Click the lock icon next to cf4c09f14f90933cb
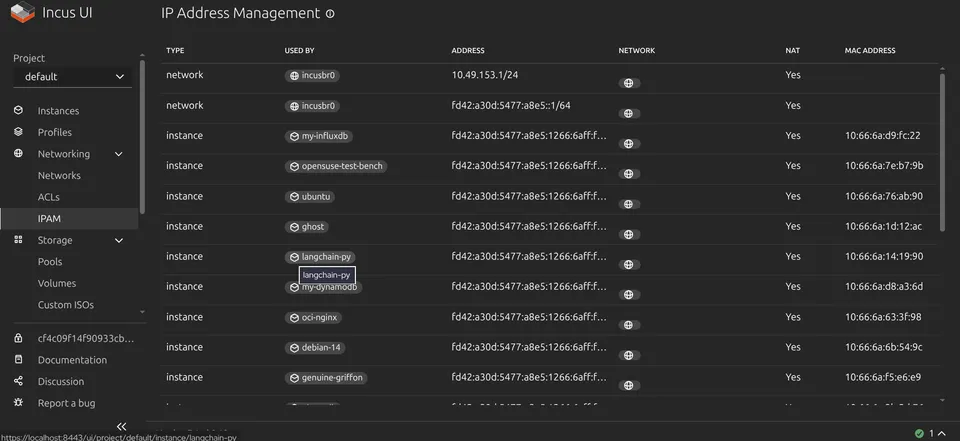The image size is (960, 441). coord(18,338)
